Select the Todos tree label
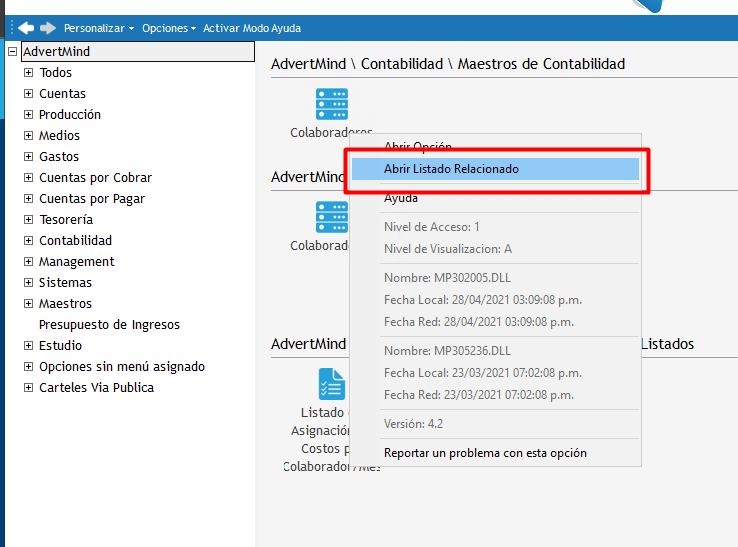738x547 pixels. [x=56, y=72]
